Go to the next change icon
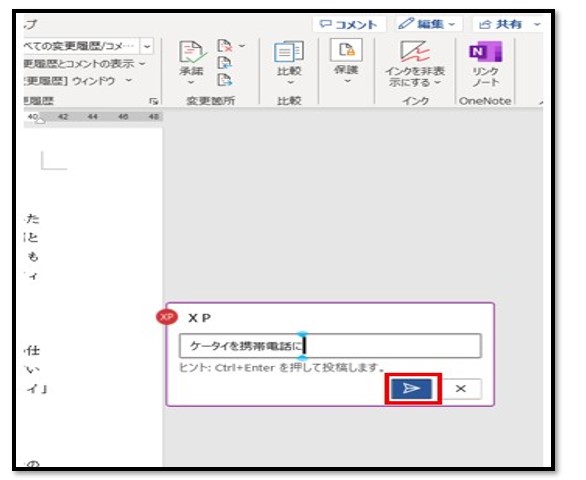The image size is (586, 480). 225,80
